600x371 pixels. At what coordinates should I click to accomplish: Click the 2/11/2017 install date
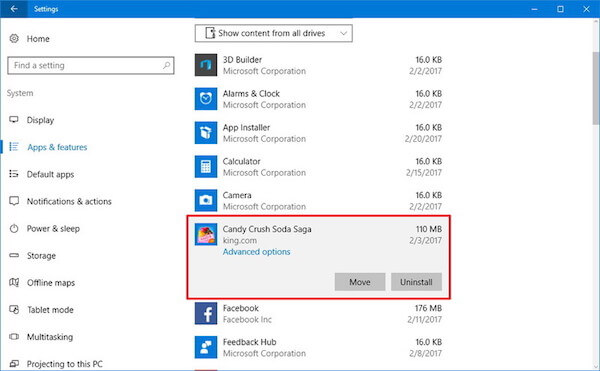pos(424,319)
